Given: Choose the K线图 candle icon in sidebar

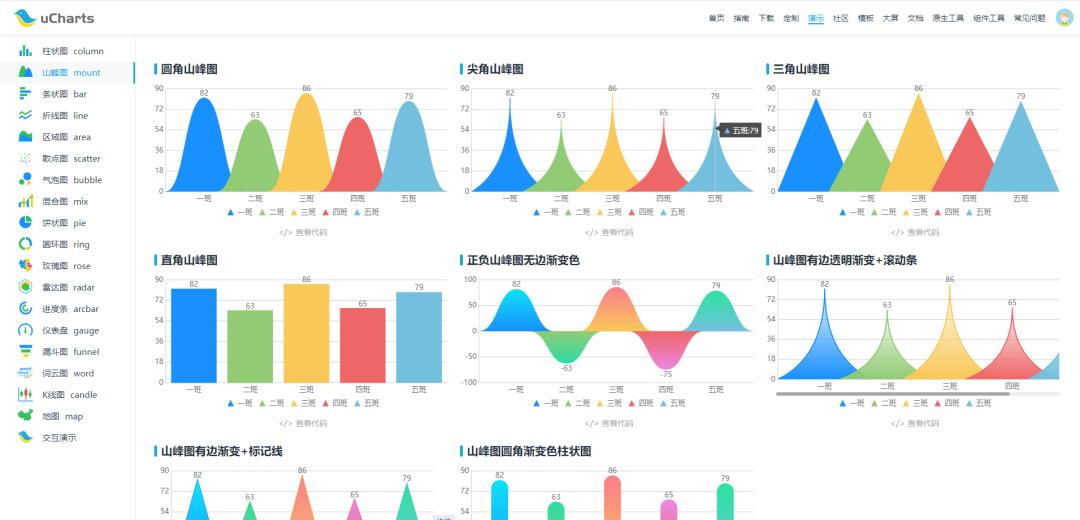Looking at the screenshot, I should tap(25, 395).
